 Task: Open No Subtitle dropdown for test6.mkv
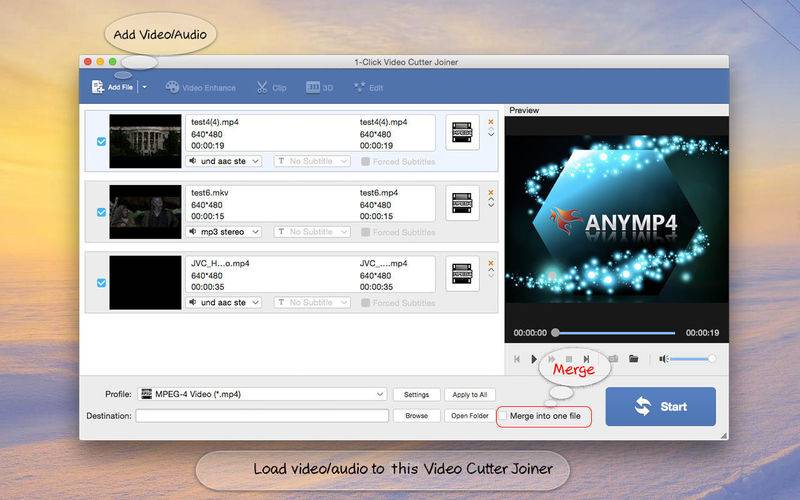pyautogui.click(x=312, y=232)
